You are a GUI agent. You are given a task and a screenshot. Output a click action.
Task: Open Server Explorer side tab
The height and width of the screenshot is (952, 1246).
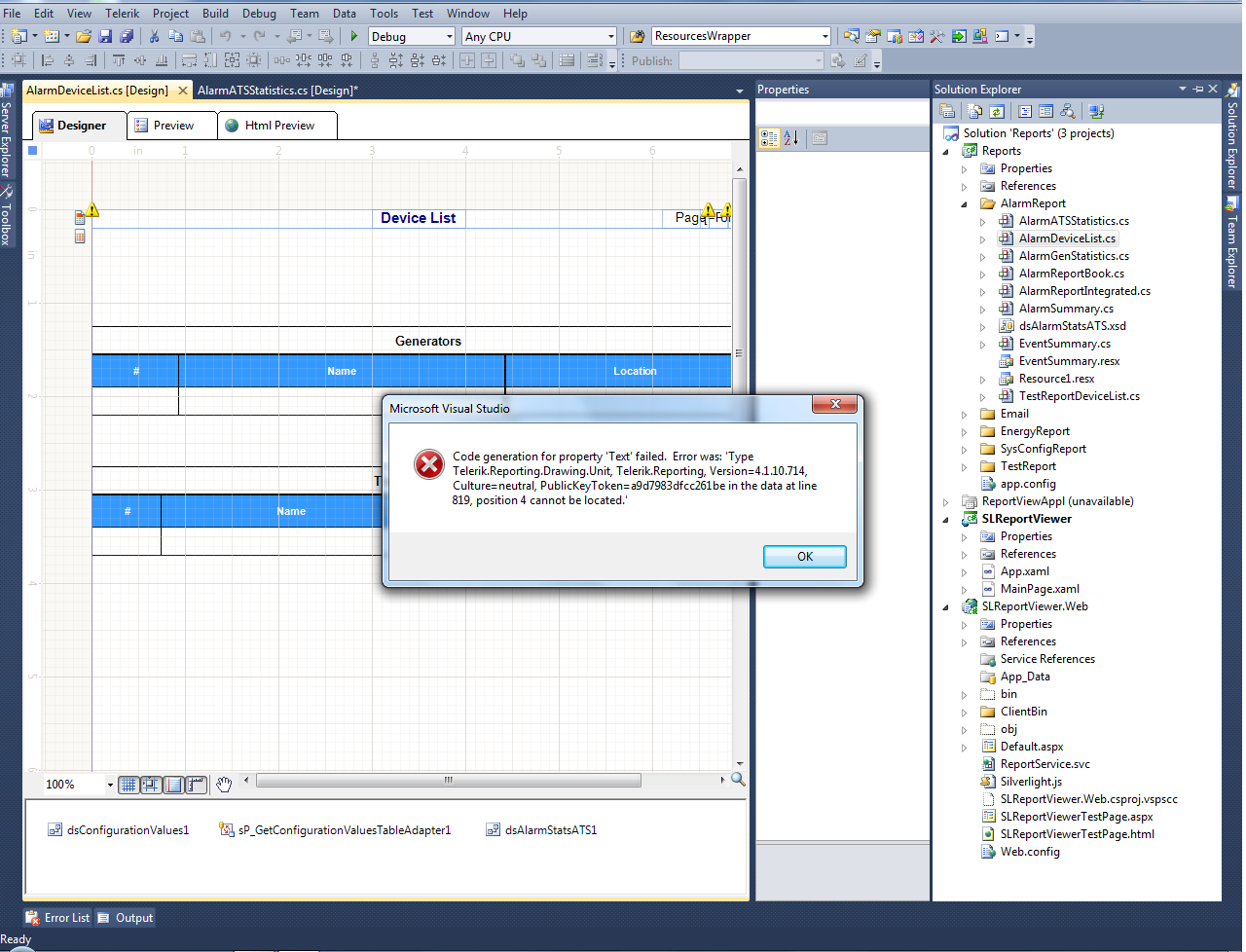point(7,131)
